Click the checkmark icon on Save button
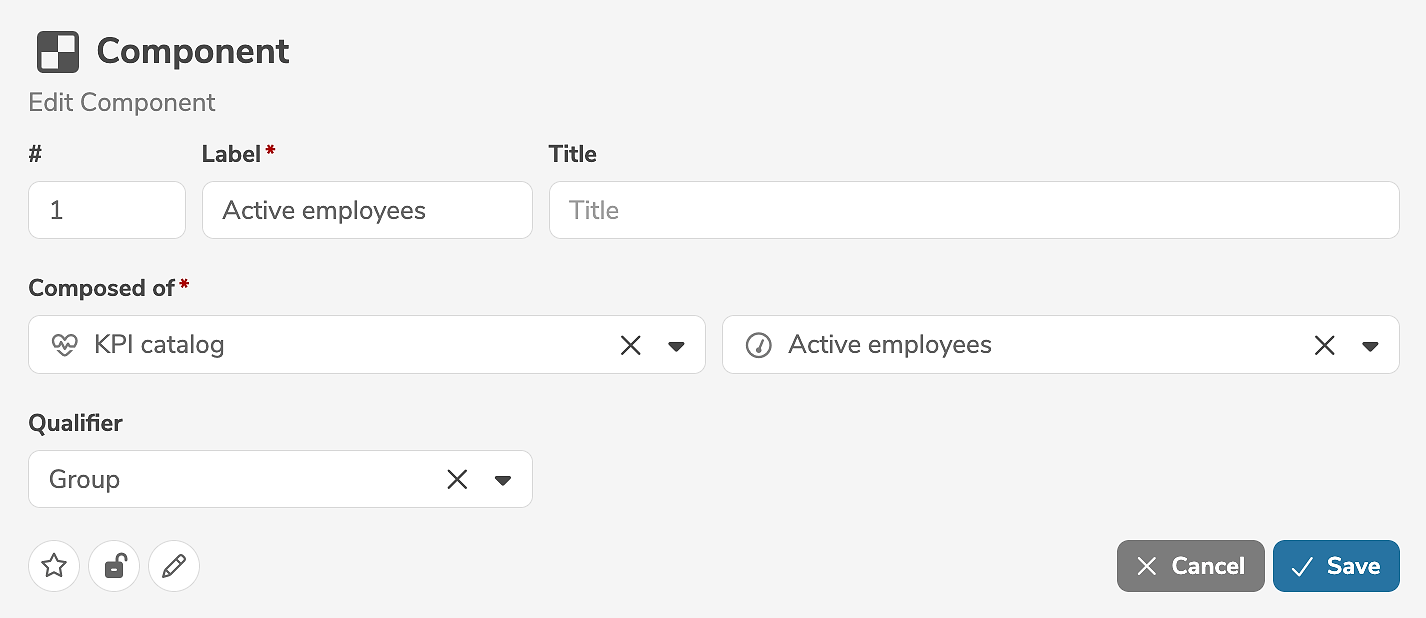 point(1302,567)
